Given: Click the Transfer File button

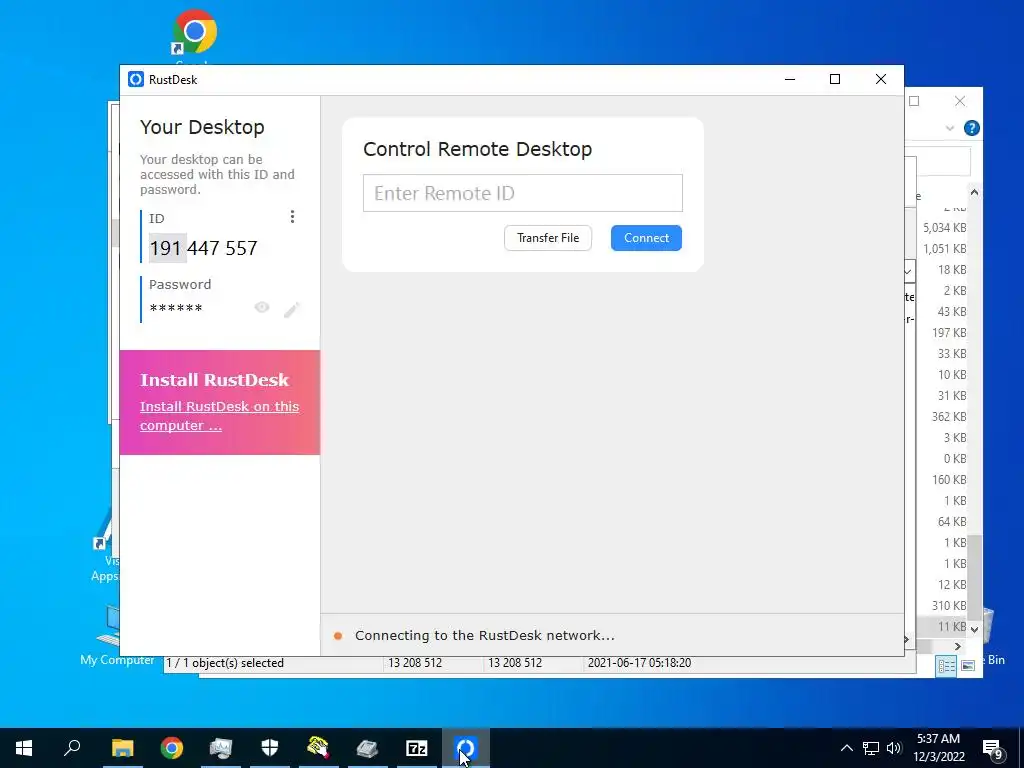Looking at the screenshot, I should pos(548,238).
